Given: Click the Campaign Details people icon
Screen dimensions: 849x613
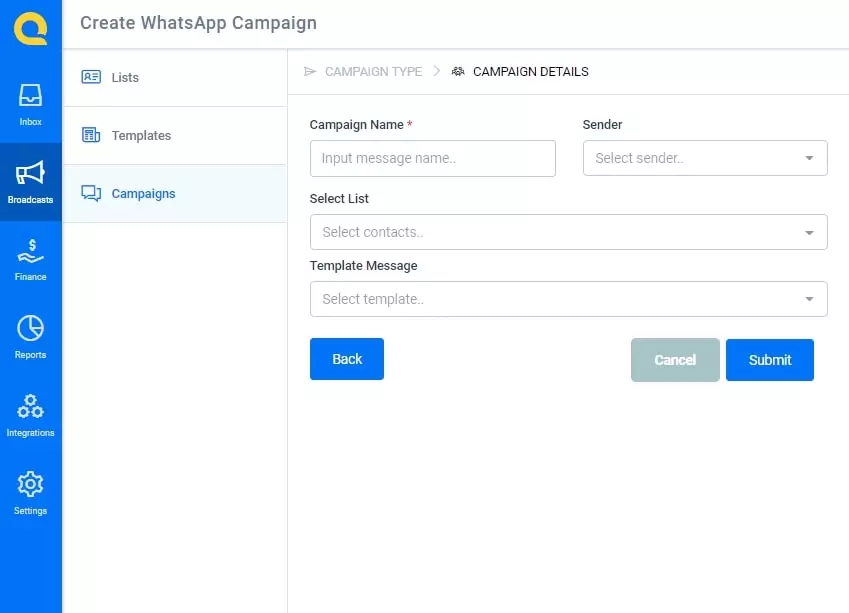Looking at the screenshot, I should (458, 71).
